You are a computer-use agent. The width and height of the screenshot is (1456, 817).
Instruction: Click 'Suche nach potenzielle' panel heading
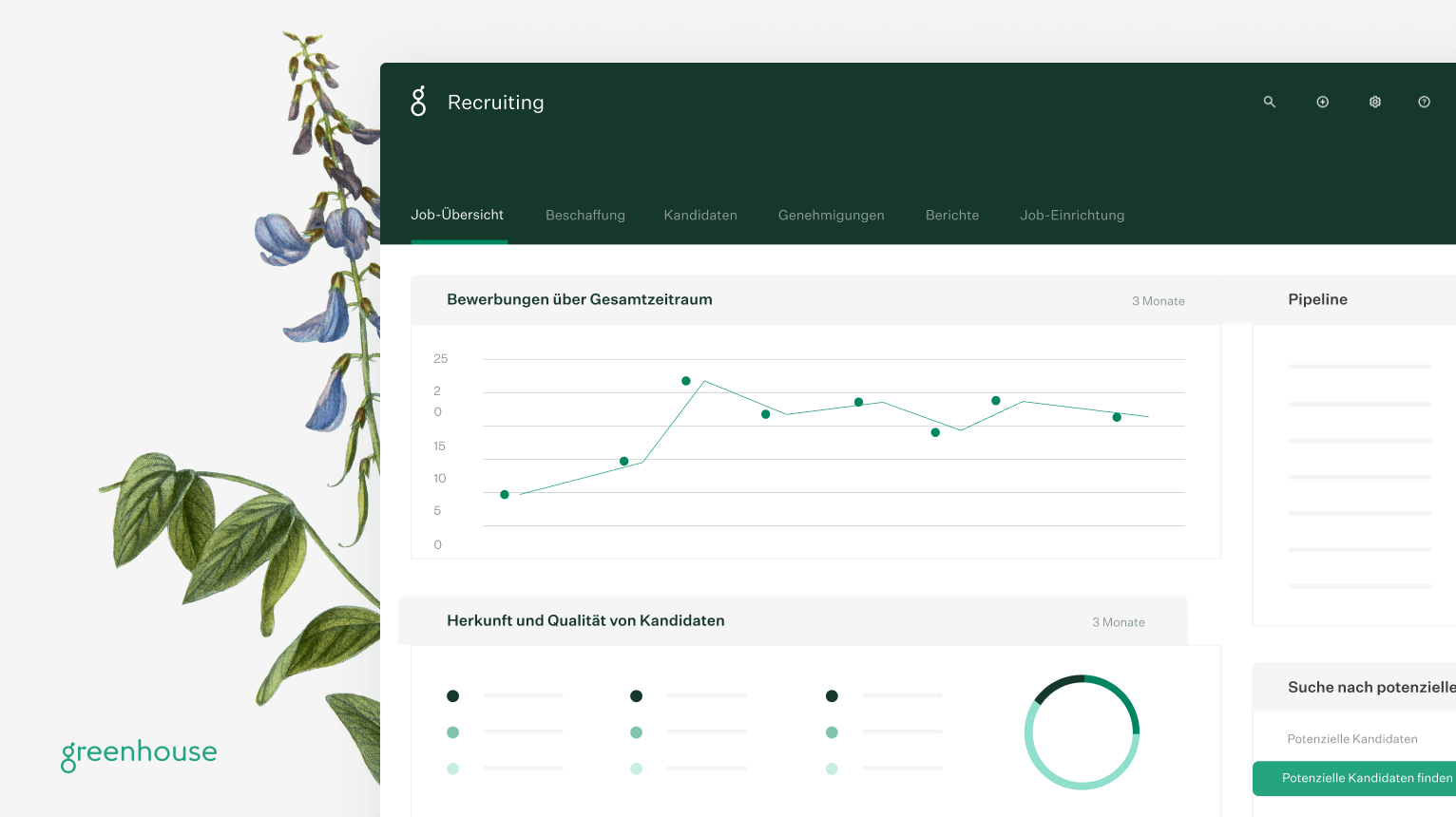coord(1371,687)
